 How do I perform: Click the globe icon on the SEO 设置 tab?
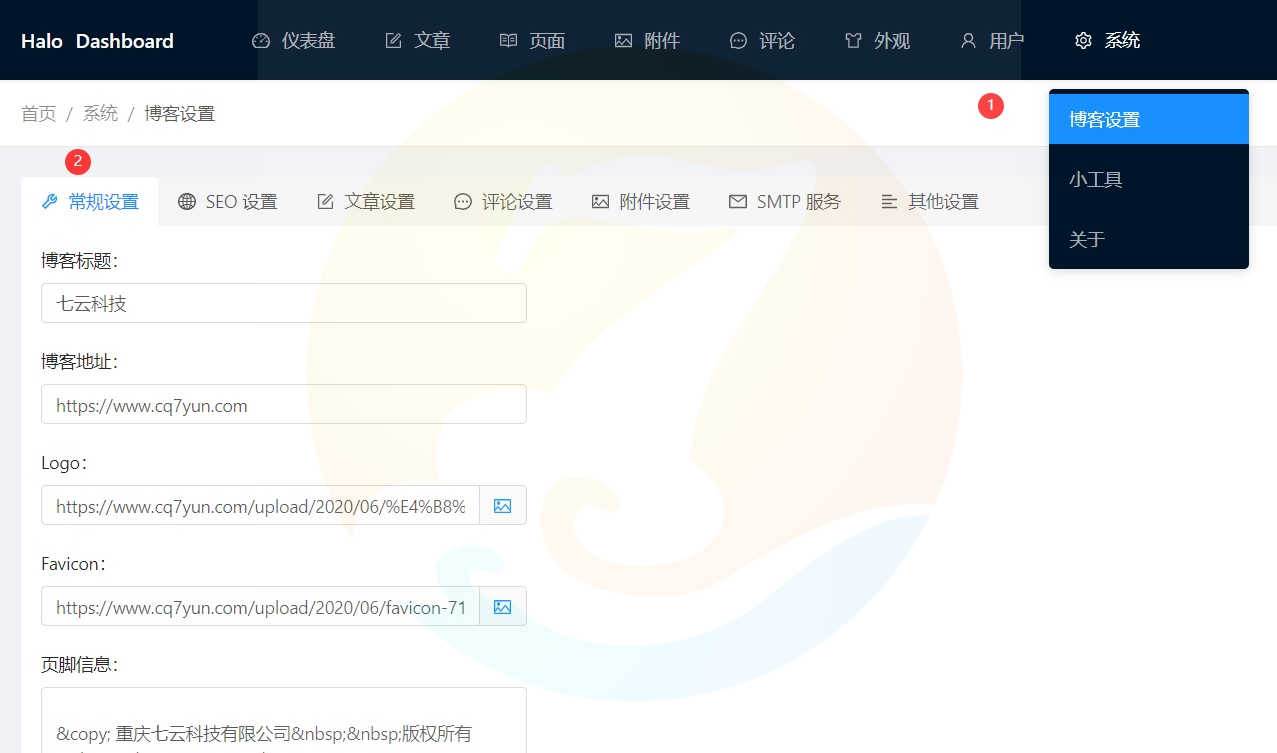click(x=187, y=202)
